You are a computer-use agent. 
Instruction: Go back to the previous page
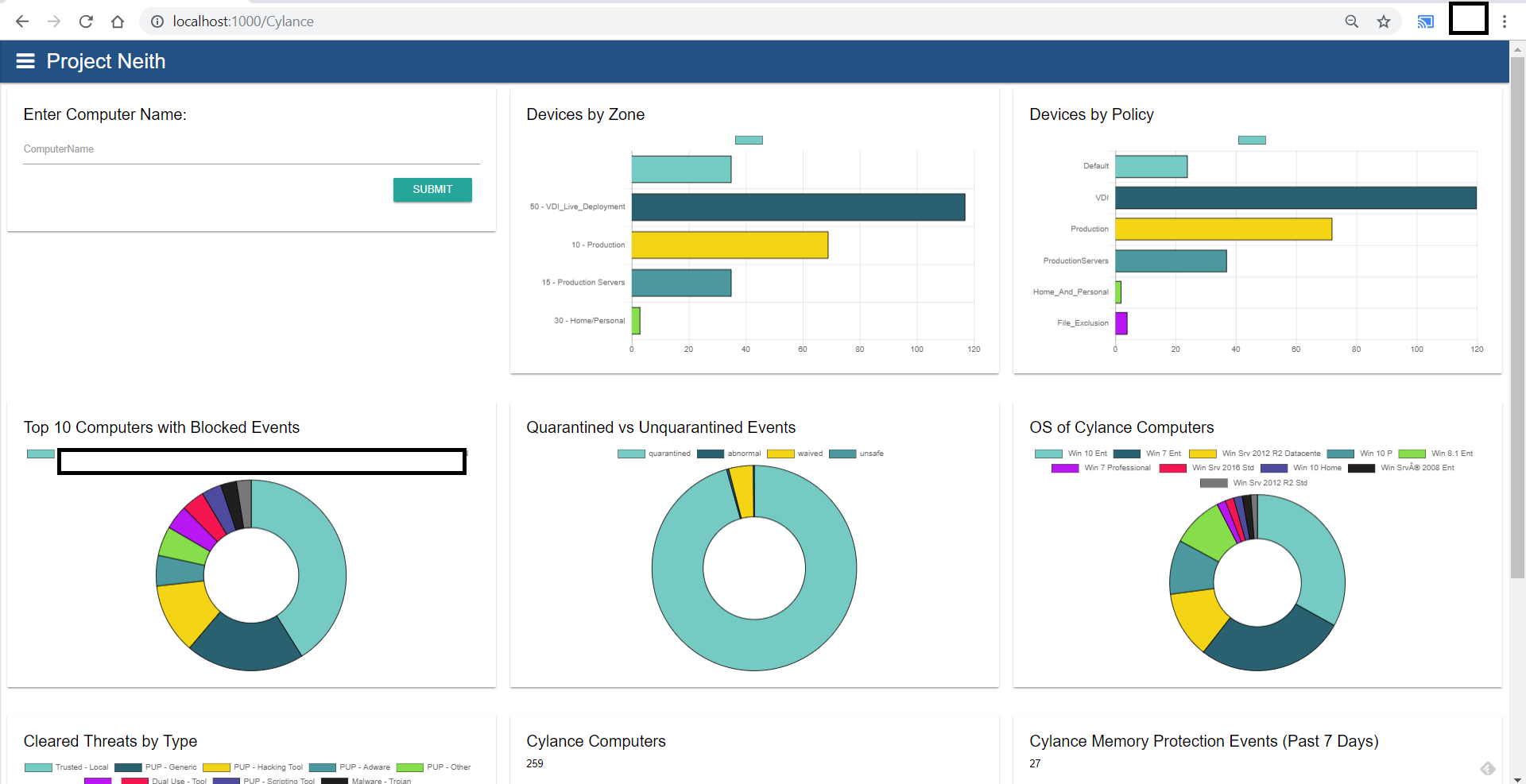22,21
